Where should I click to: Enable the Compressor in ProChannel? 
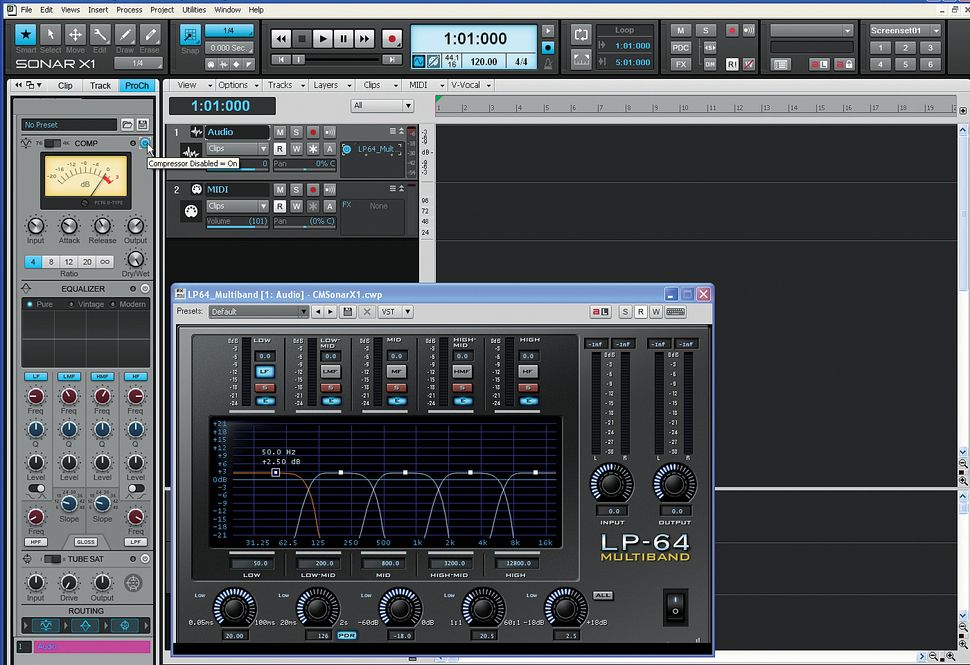pyautogui.click(x=145, y=143)
